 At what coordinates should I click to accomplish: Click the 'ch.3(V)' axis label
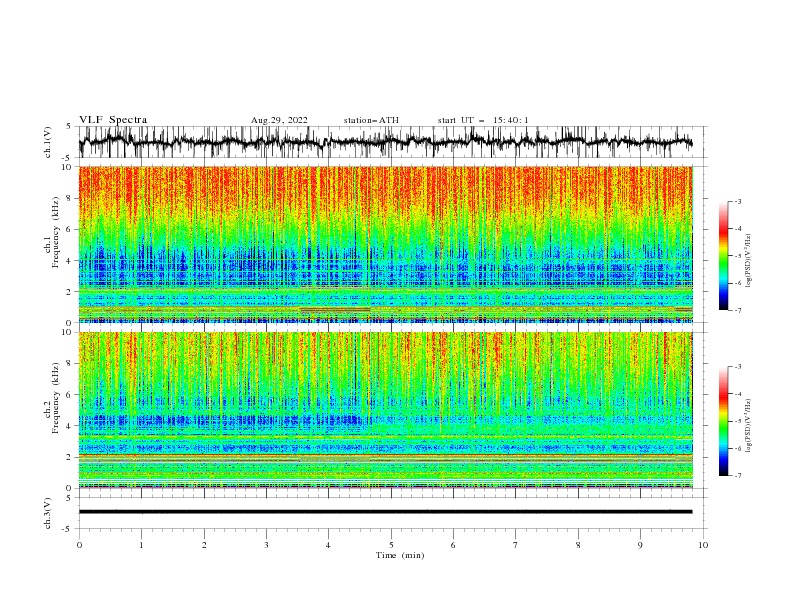(48, 513)
